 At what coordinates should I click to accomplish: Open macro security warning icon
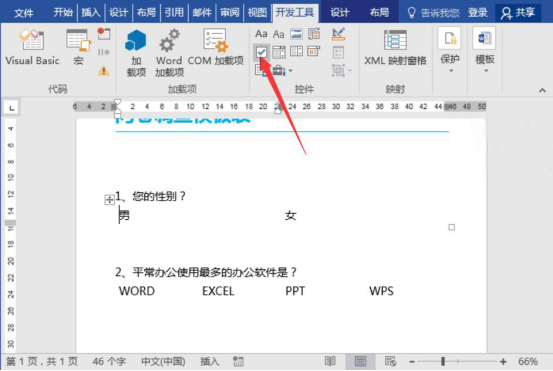pos(104,71)
